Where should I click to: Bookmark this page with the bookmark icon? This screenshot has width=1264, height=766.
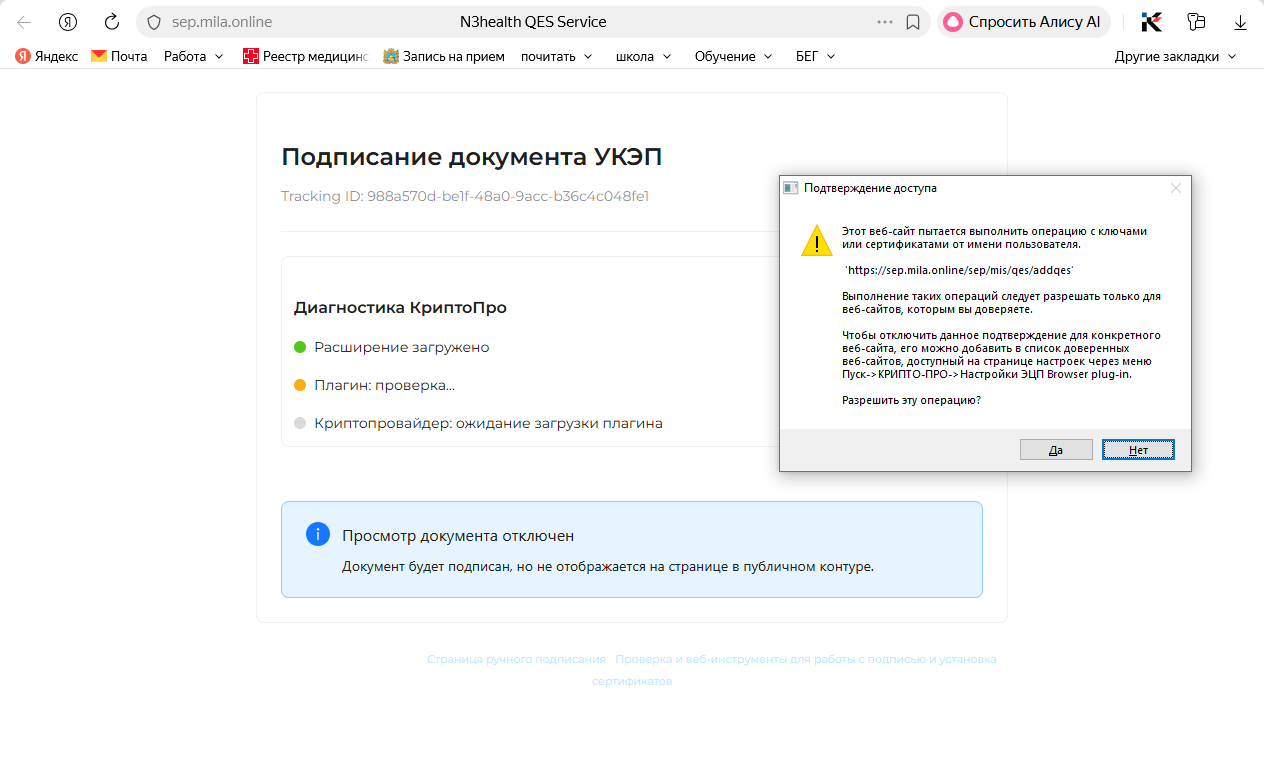coord(913,22)
